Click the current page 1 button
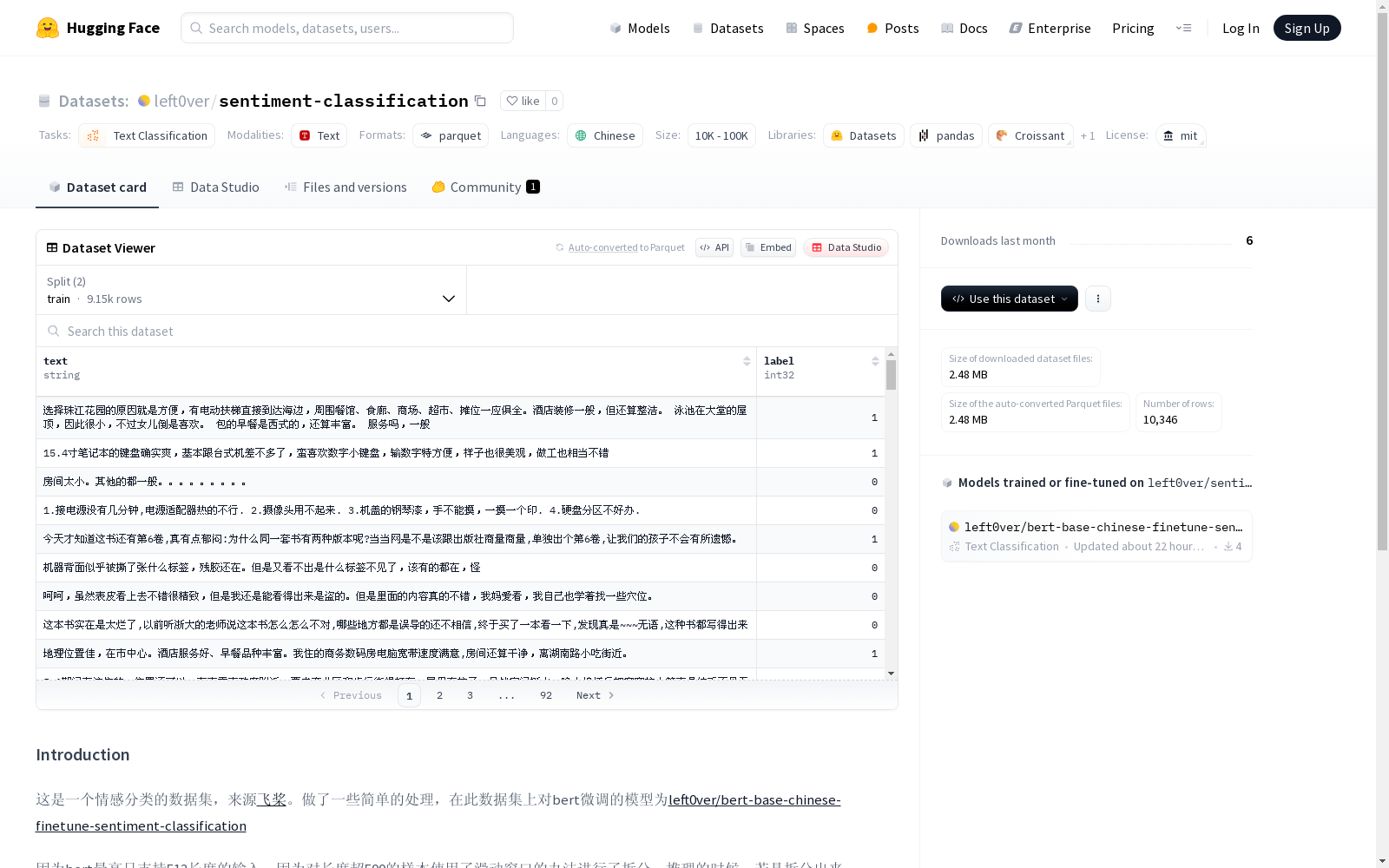The image size is (1389, 868). [x=409, y=695]
